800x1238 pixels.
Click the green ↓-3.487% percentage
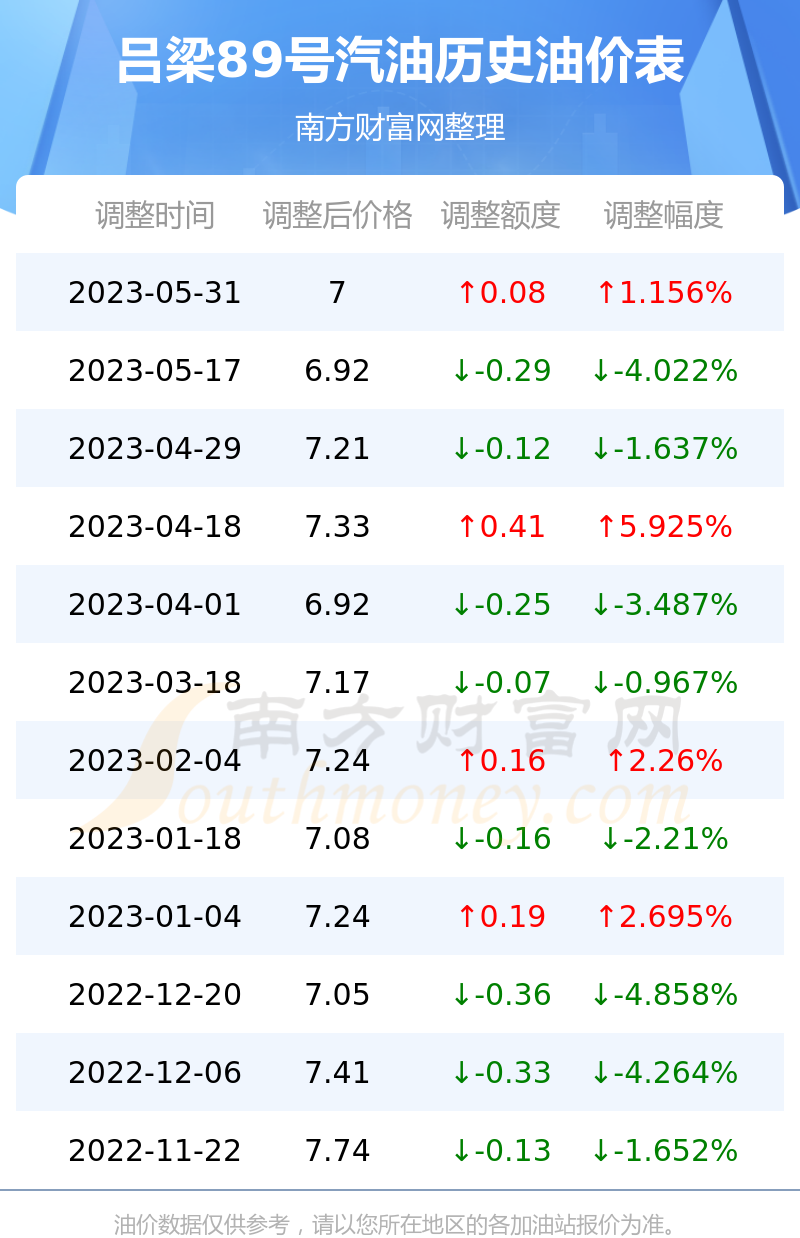pyautogui.click(x=664, y=605)
